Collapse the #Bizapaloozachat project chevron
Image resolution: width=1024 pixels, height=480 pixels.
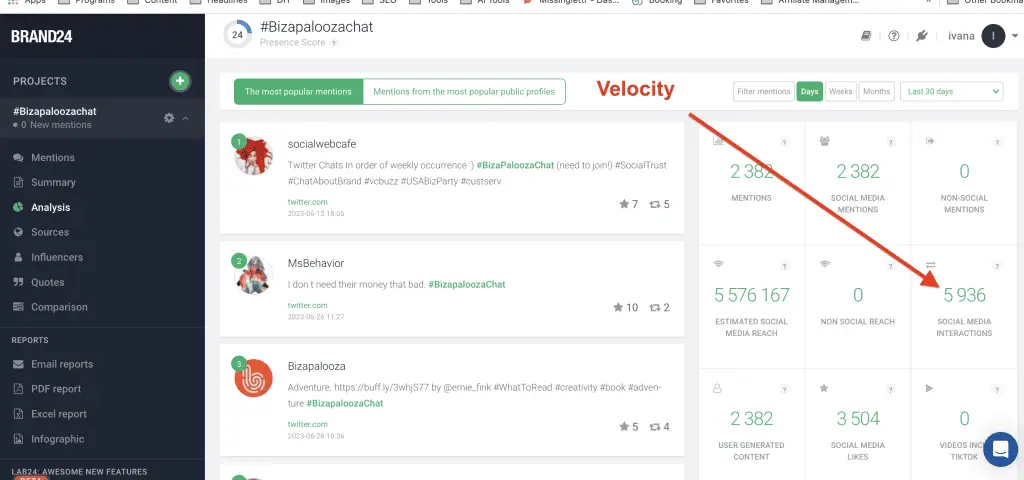coord(185,118)
